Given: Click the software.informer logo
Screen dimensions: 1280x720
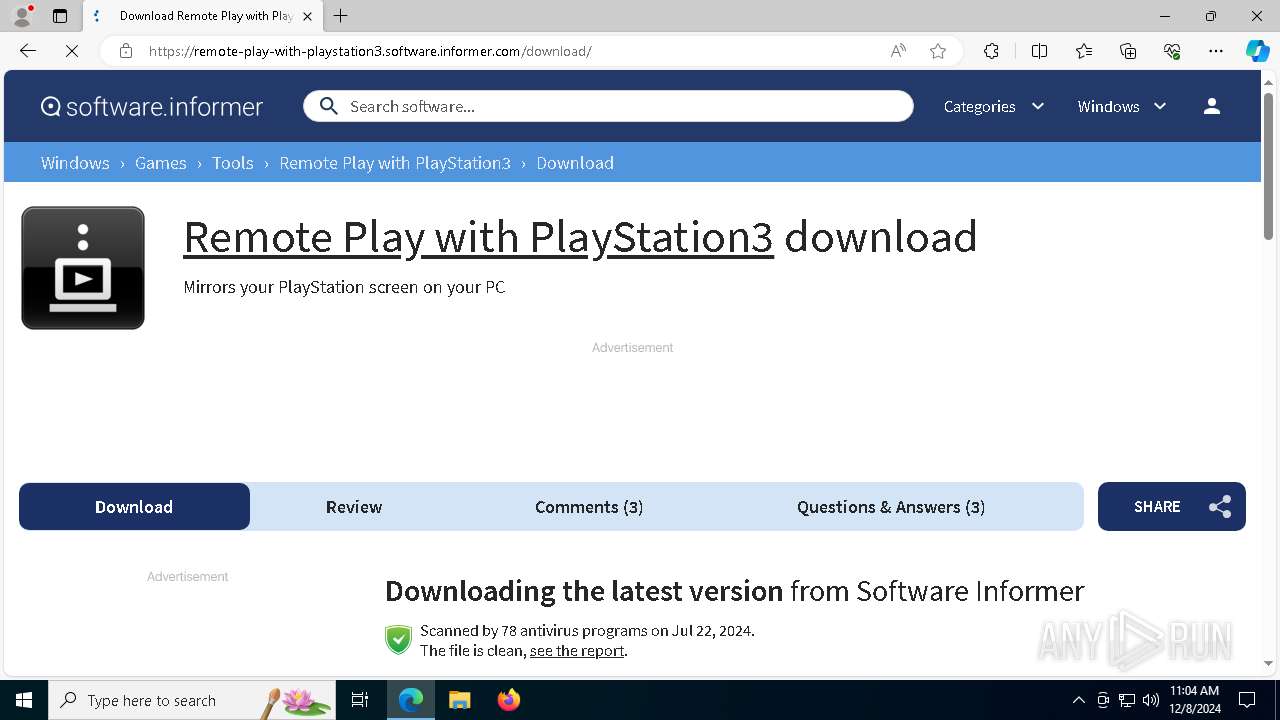Looking at the screenshot, I should click(x=152, y=106).
